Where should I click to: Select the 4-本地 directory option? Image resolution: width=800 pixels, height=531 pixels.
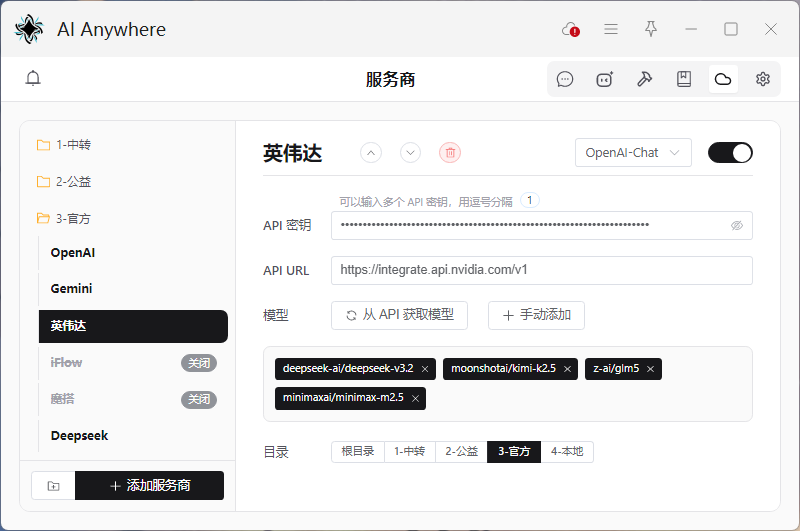tap(570, 452)
